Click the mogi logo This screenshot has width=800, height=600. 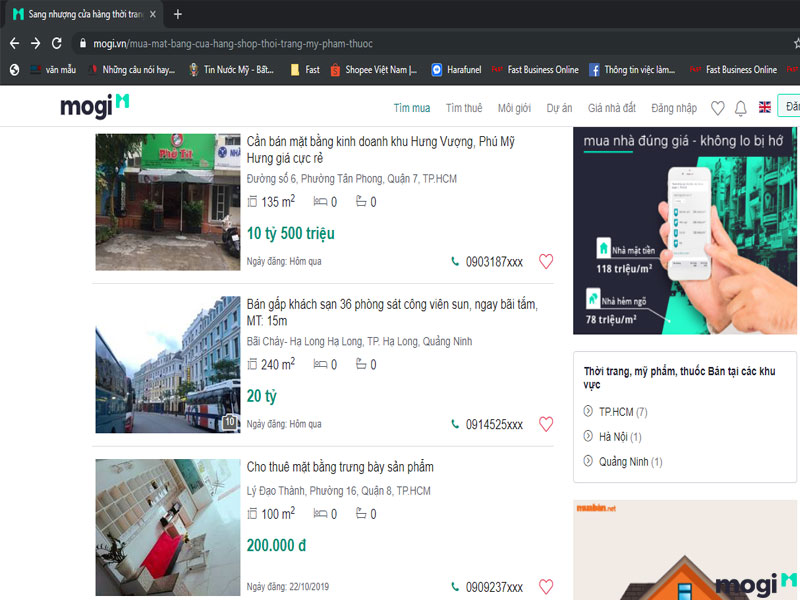pos(95,106)
